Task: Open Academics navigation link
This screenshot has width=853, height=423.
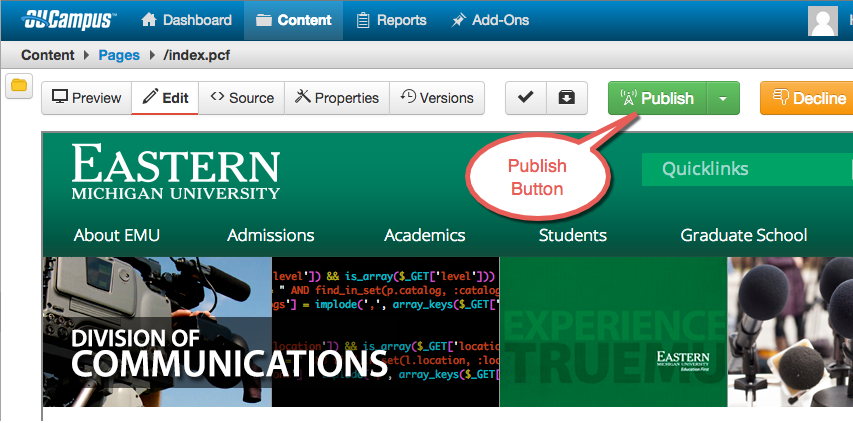Action: tap(424, 235)
